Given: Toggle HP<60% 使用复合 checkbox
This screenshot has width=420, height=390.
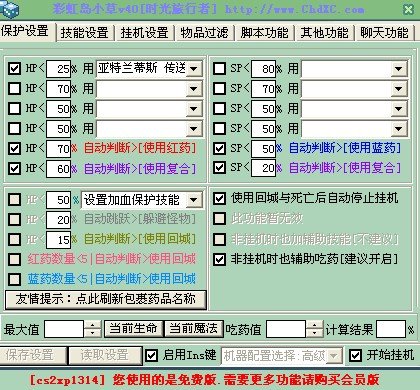Looking at the screenshot, I should pos(14,168).
